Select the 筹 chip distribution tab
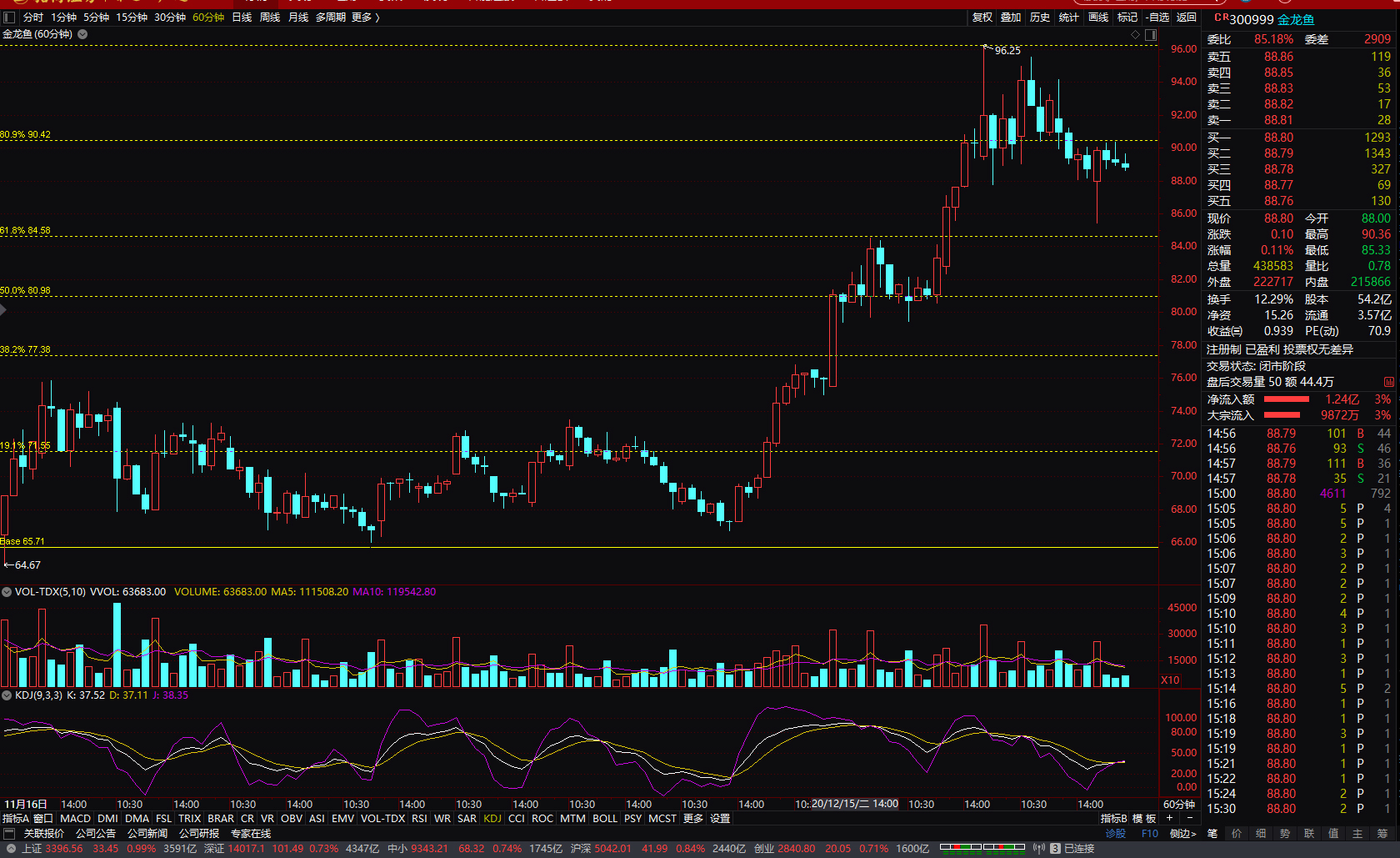 point(1382,834)
